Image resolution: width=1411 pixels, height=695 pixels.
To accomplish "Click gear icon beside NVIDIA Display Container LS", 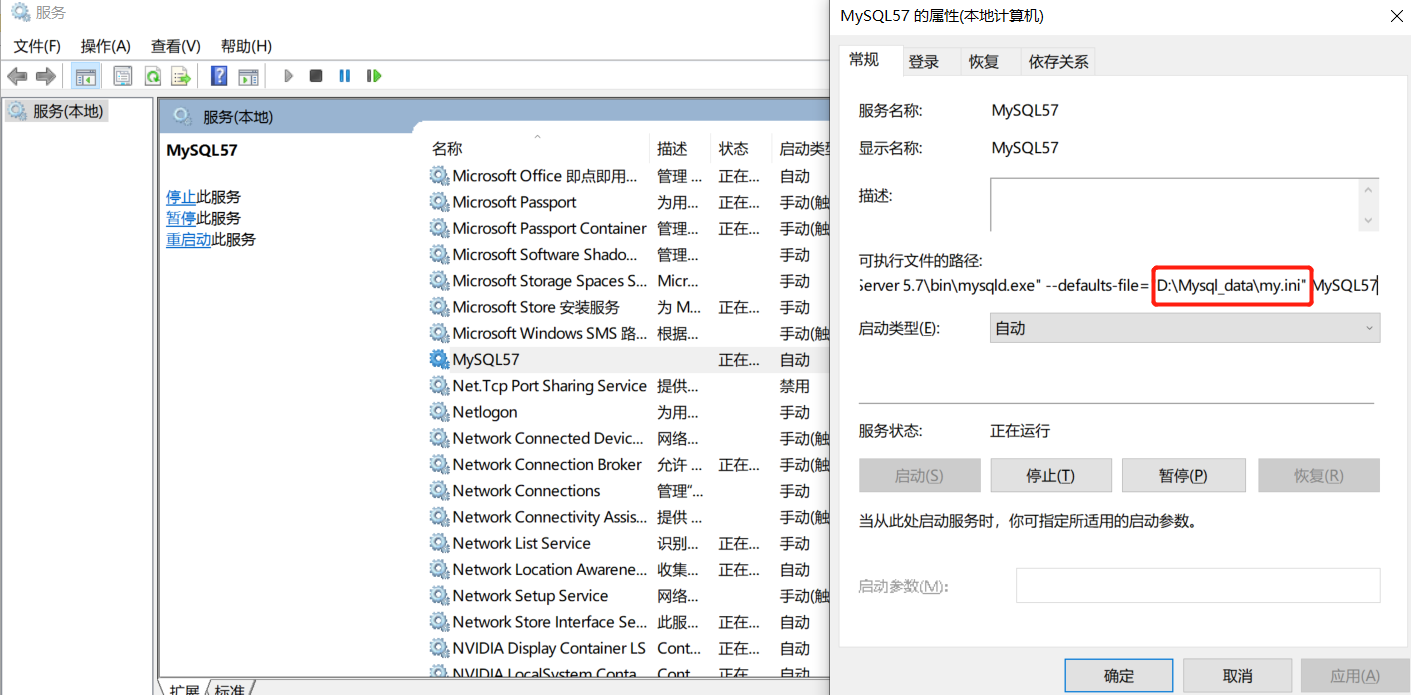I will 439,648.
